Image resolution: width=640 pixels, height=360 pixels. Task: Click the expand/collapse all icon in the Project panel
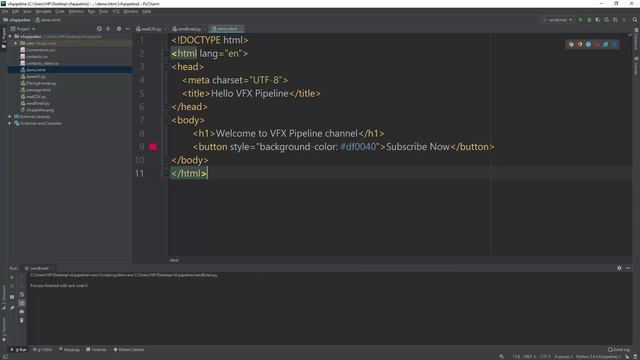tap(108, 29)
